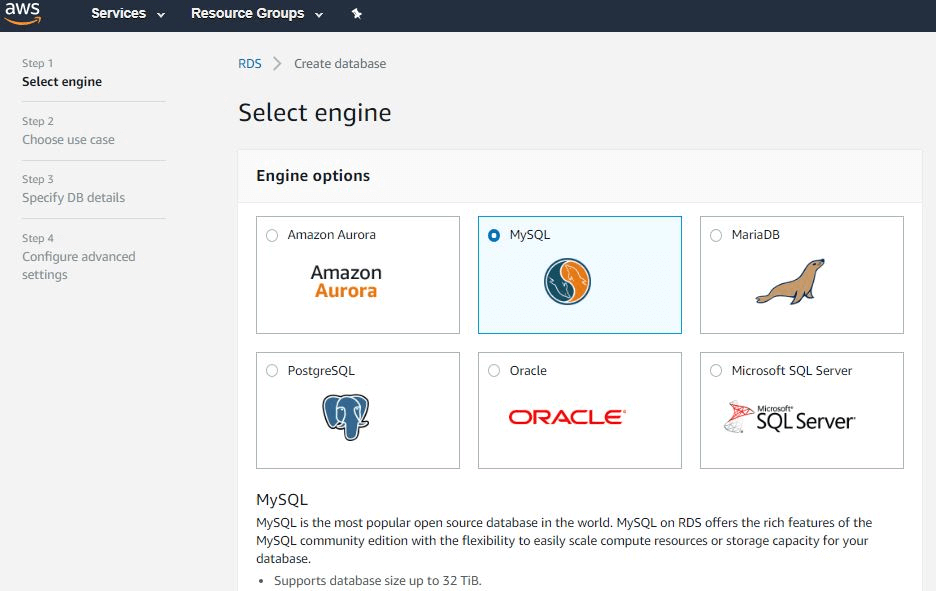Go to Step 1 Select engine
936x591 pixels.
[62, 73]
